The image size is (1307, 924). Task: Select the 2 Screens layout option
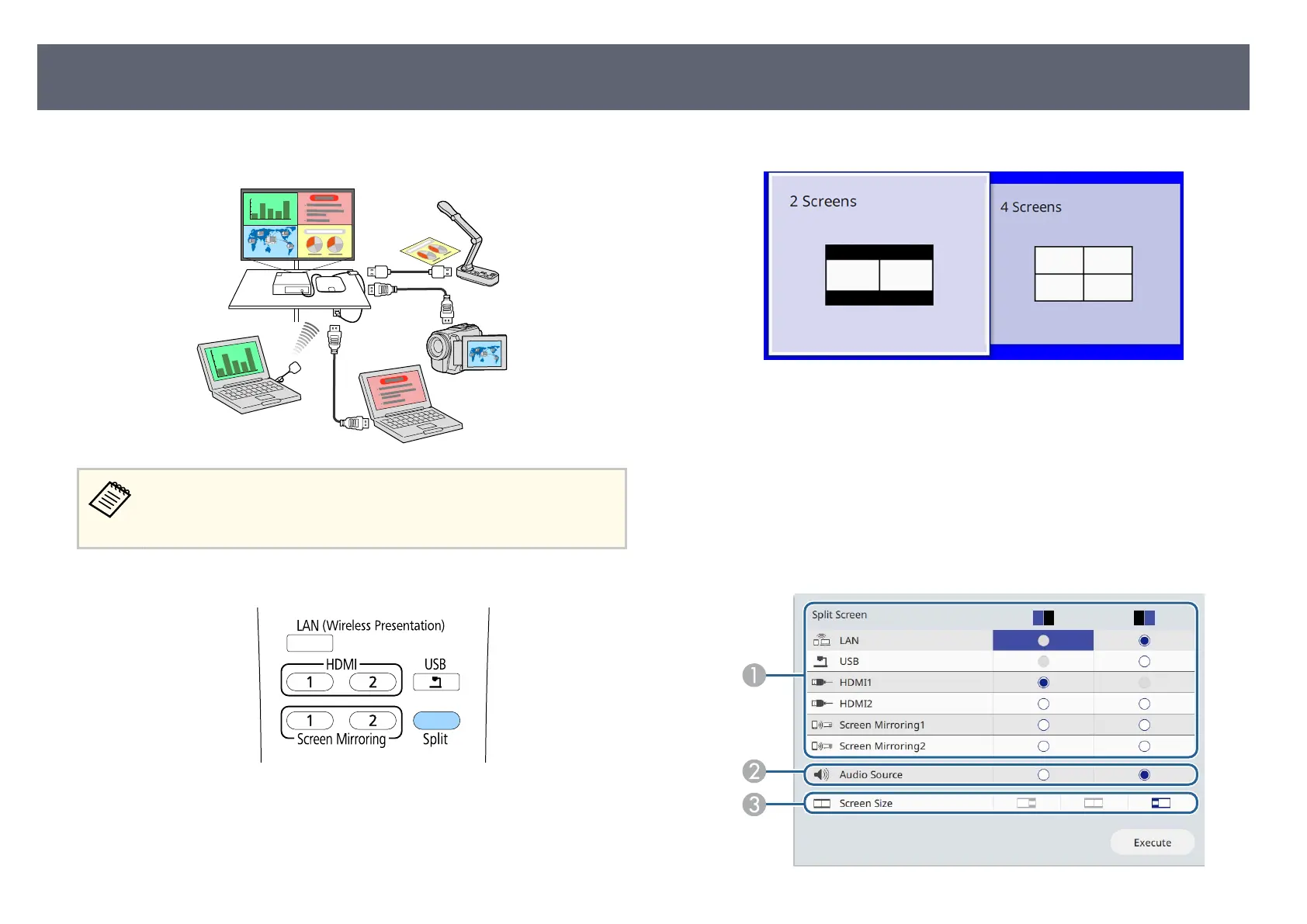879,264
